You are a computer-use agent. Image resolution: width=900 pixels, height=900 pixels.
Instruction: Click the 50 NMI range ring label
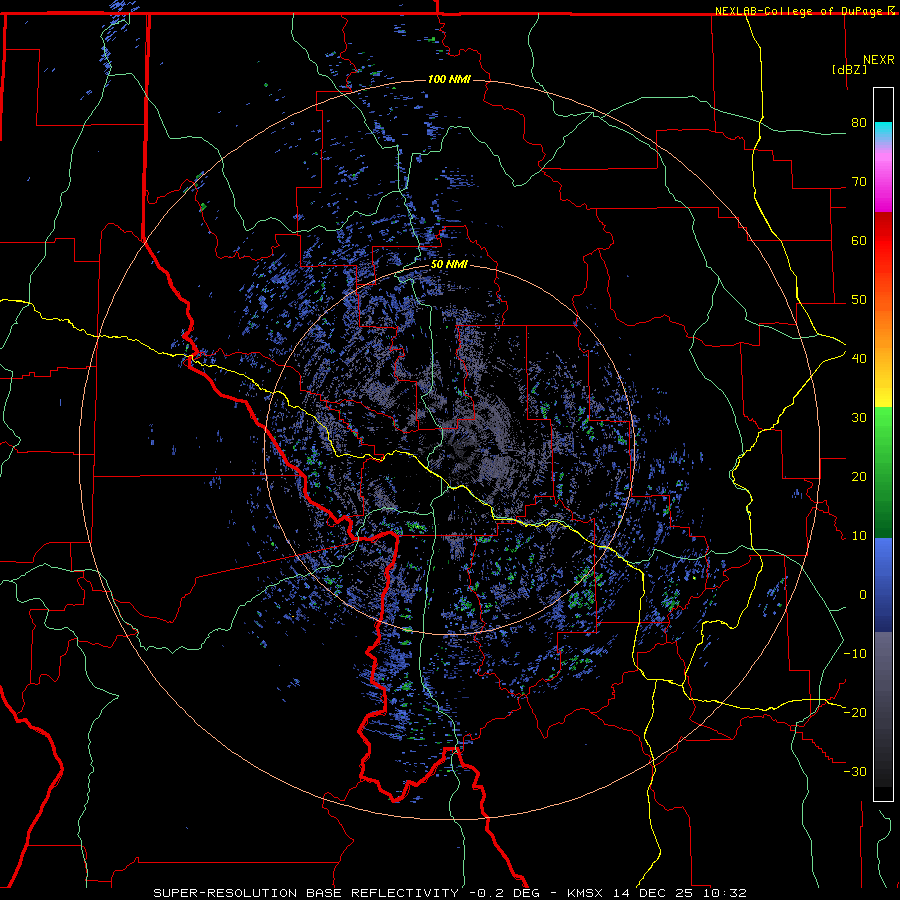click(449, 265)
